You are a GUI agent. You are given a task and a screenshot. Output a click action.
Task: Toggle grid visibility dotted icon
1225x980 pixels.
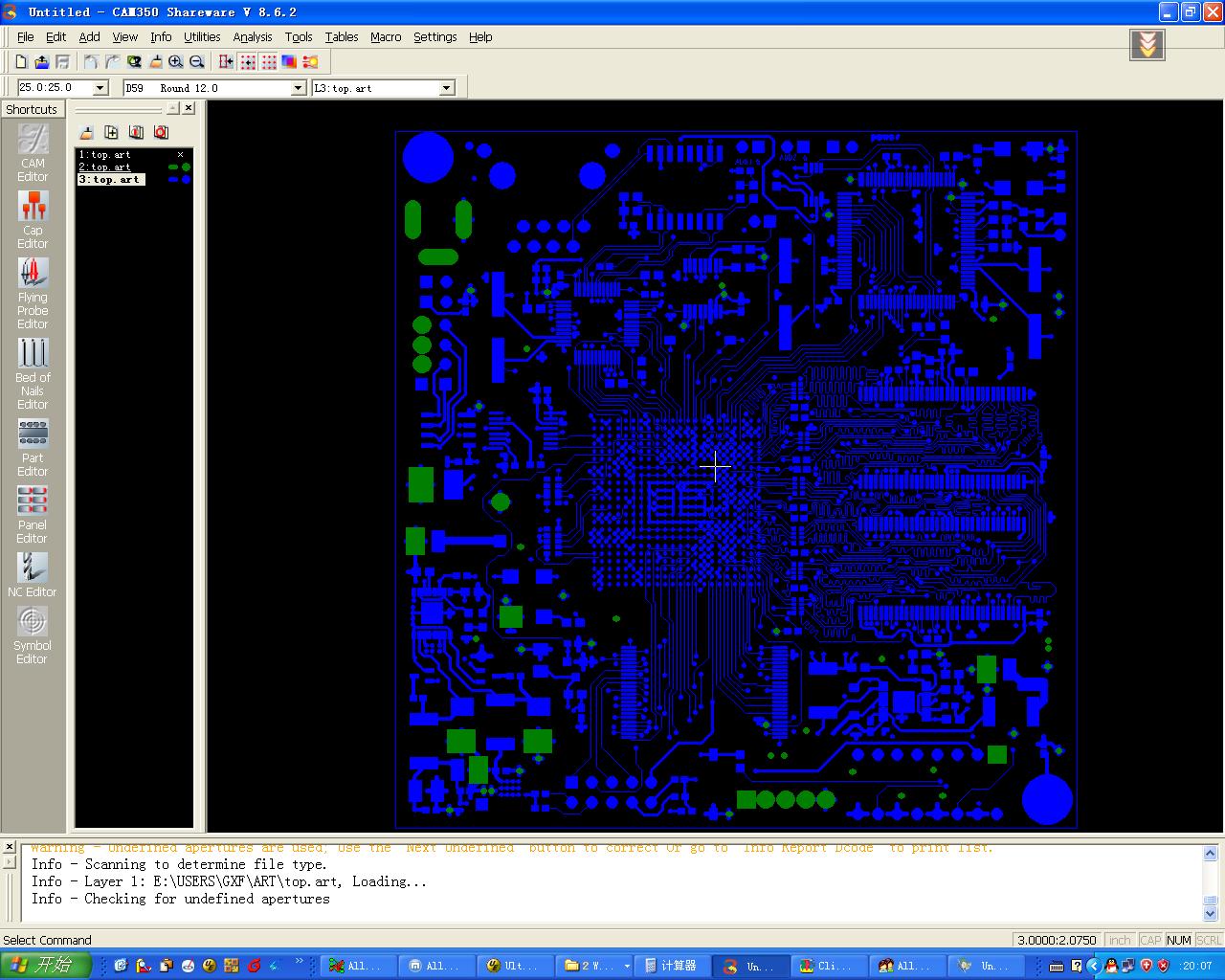click(269, 61)
